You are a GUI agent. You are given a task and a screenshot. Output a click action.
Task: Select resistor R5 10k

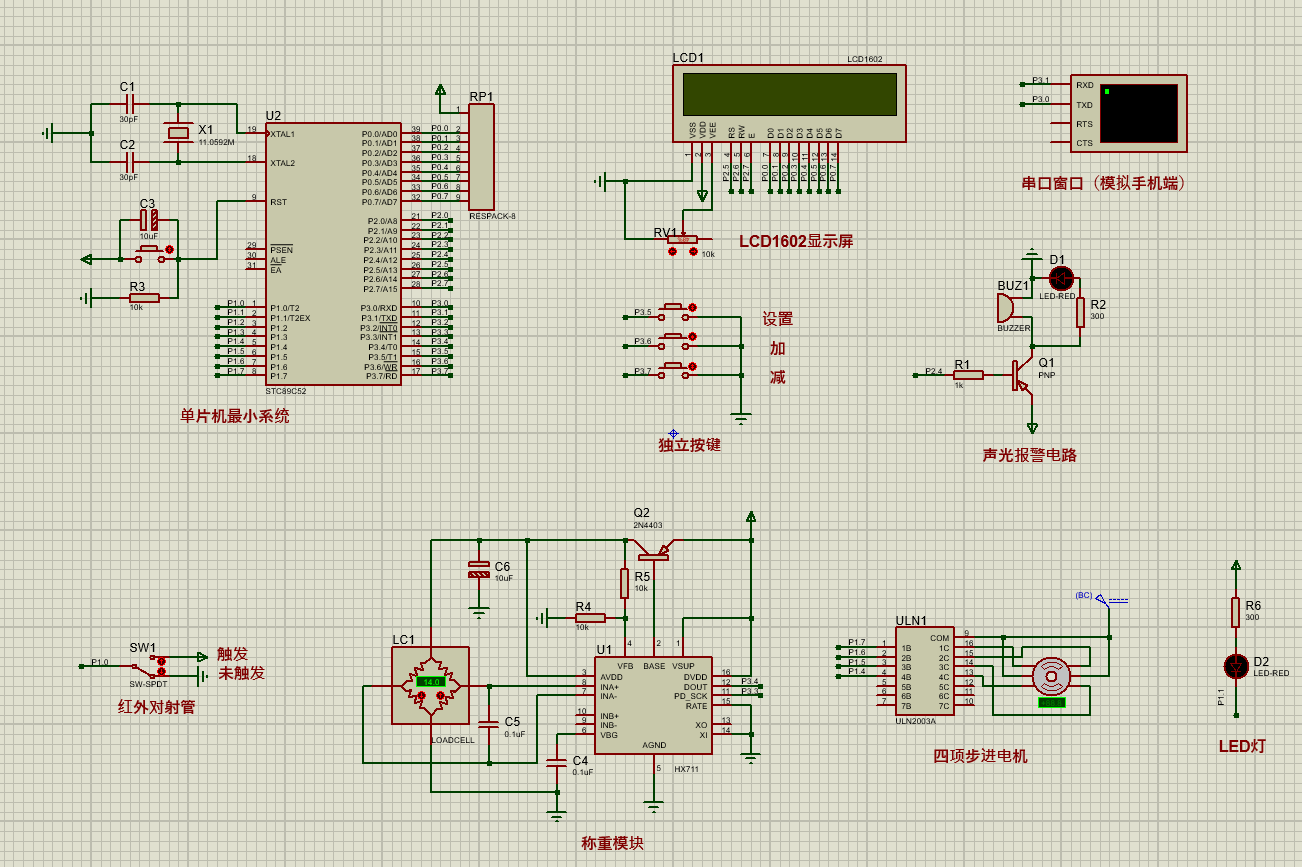624,583
